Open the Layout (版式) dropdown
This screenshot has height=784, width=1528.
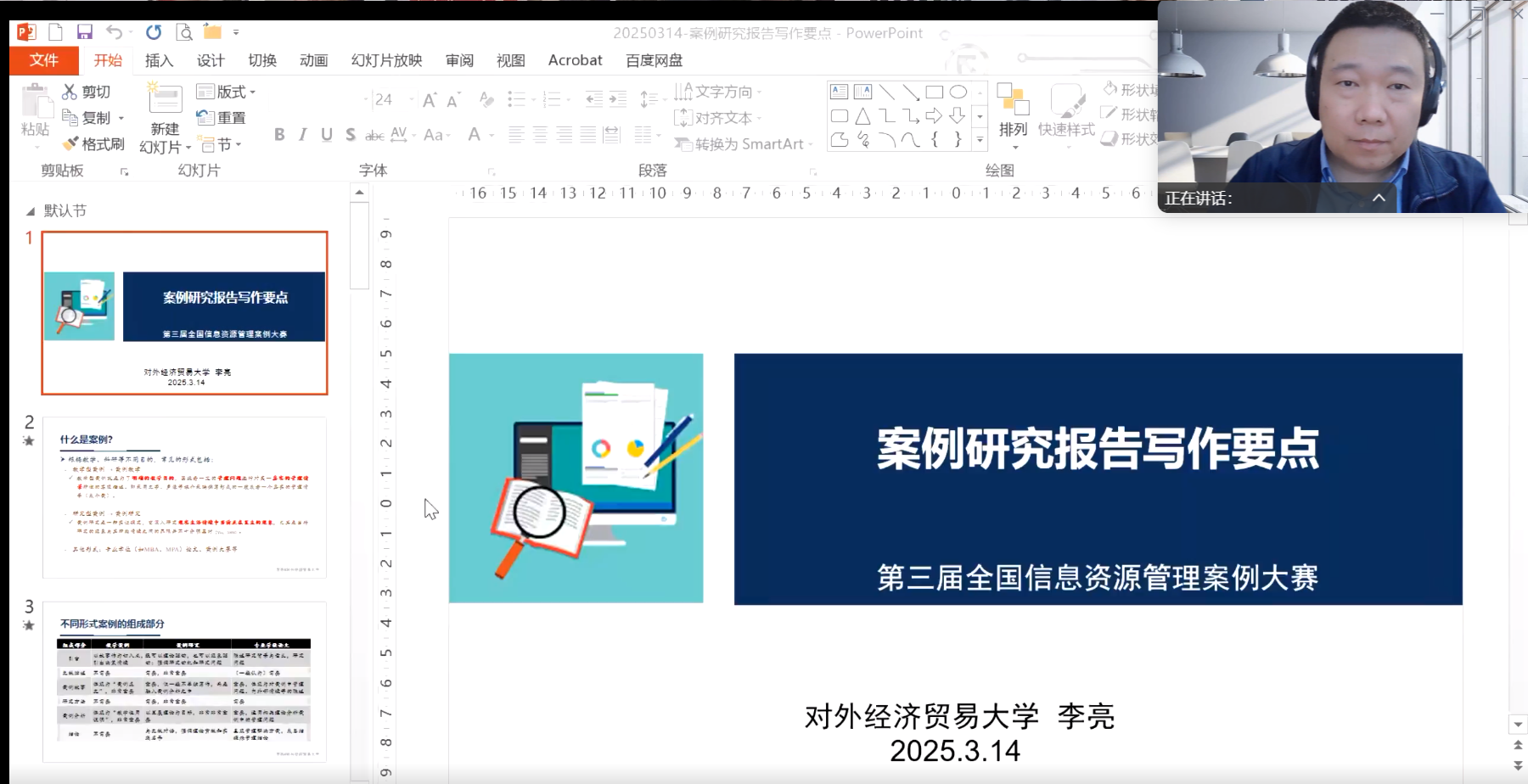[x=226, y=92]
